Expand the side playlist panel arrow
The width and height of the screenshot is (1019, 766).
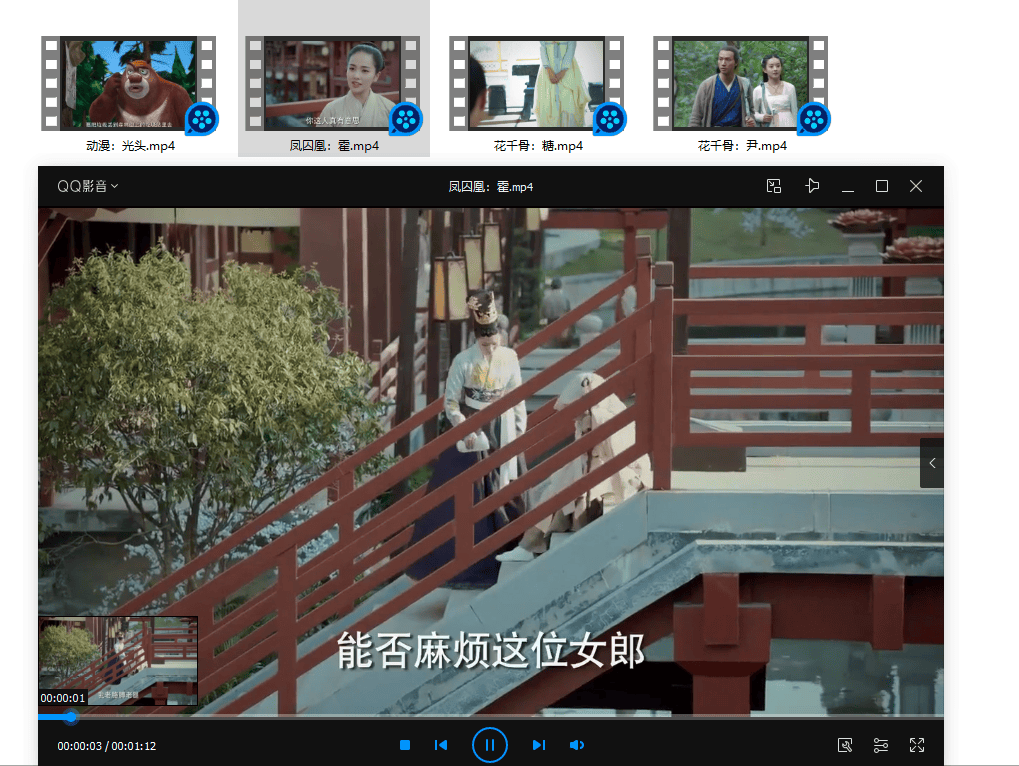click(931, 463)
